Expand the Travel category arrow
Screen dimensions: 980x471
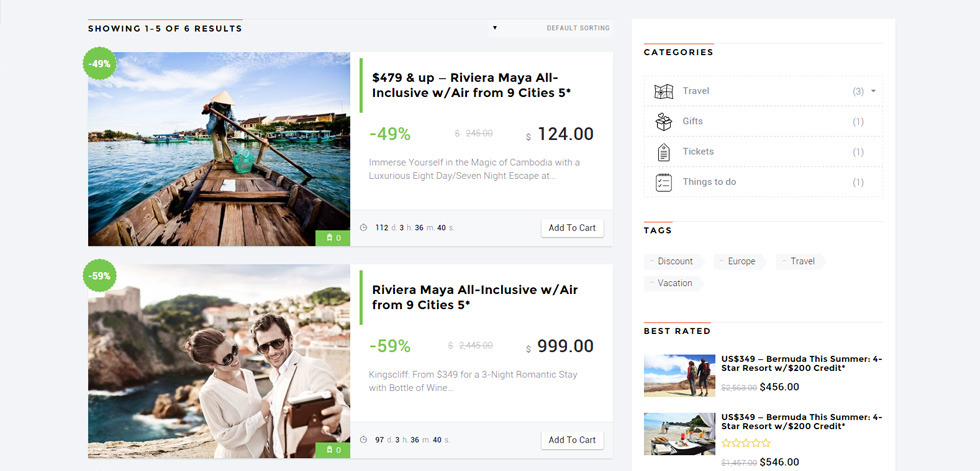873,91
